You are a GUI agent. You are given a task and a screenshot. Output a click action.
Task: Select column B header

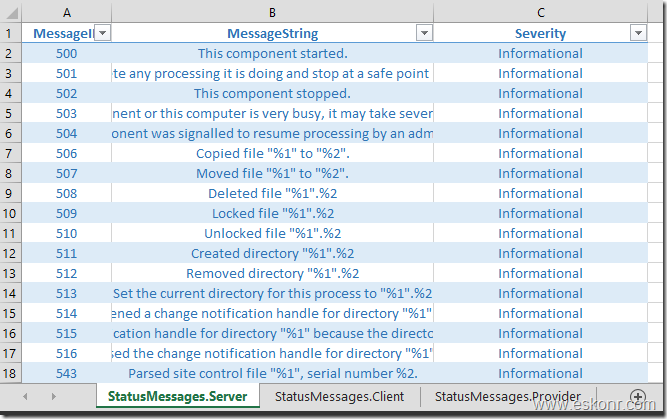pyautogui.click(x=272, y=12)
